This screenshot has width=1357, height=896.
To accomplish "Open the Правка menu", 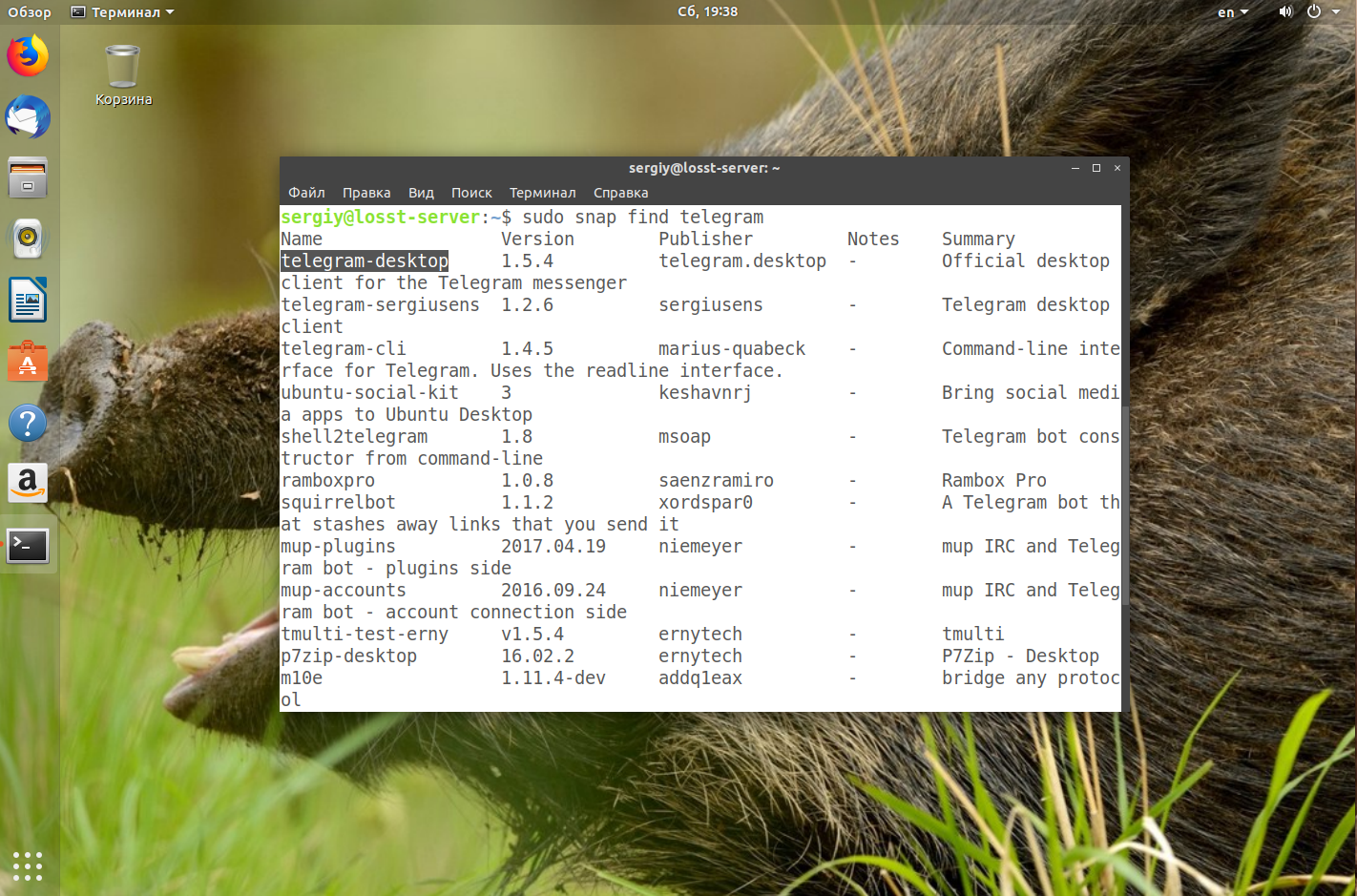I will 366,193.
